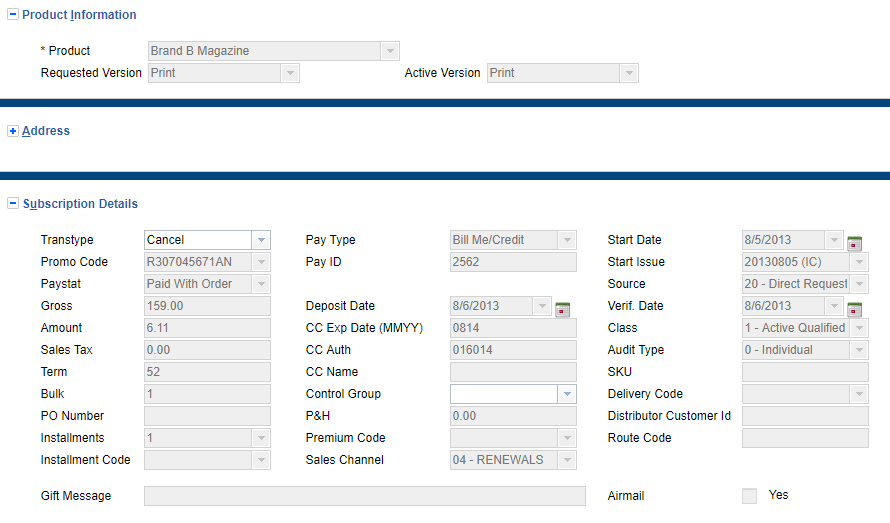
Task: Open the Active Version dropdown
Action: tap(628, 73)
